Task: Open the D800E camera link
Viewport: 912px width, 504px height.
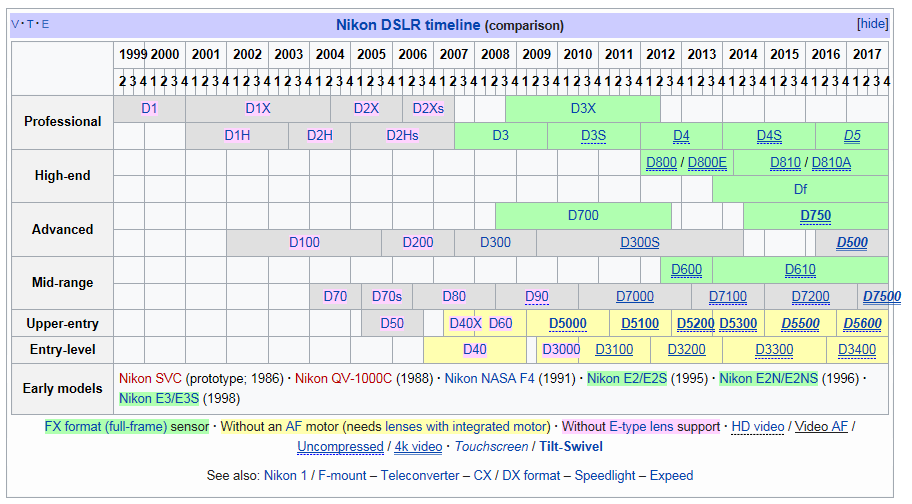Action: click(707, 163)
